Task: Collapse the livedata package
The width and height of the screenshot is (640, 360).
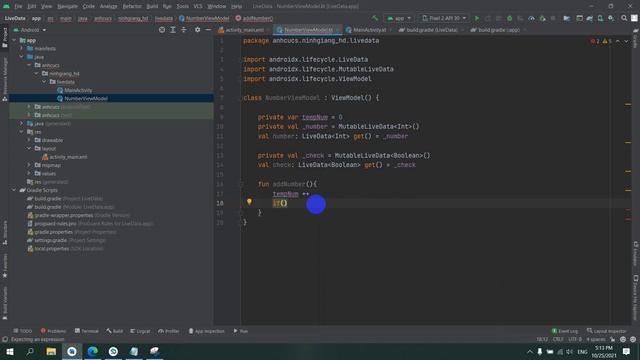Action: coord(44,82)
